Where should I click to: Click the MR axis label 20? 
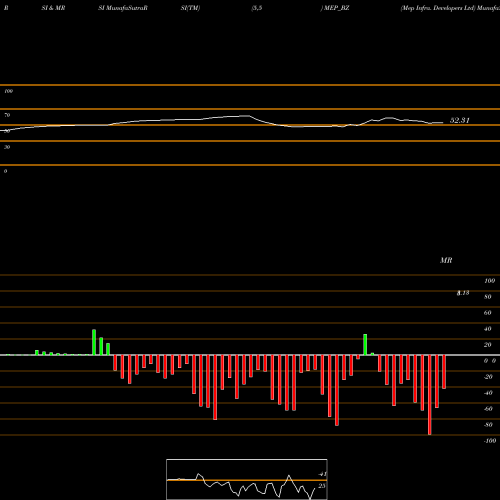(488, 345)
